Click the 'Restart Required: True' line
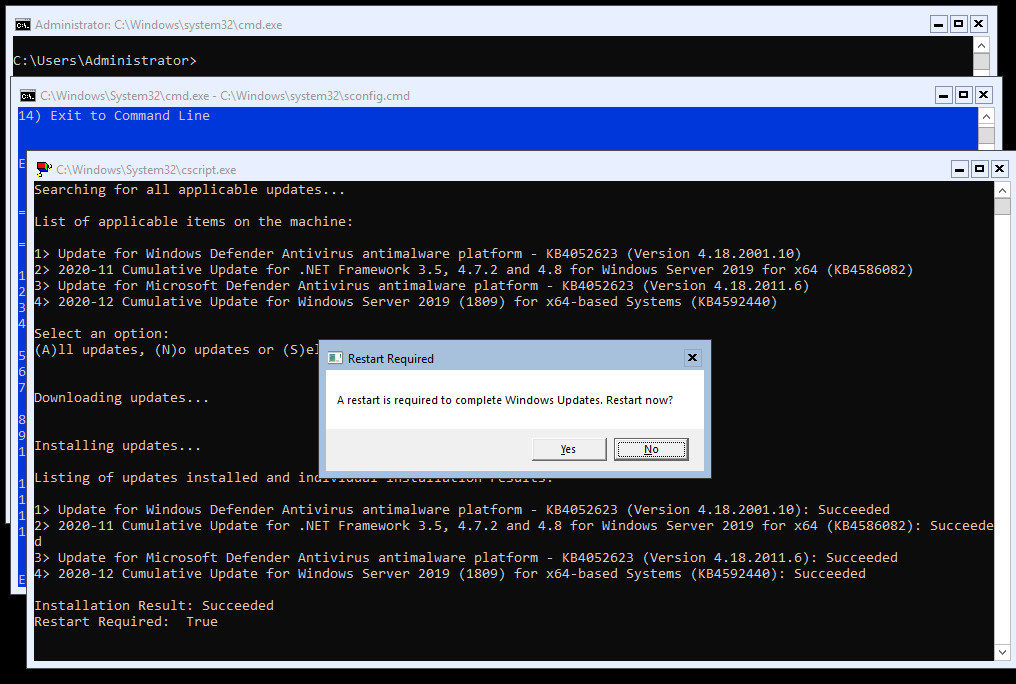Viewport: 1016px width, 684px height. tap(126, 622)
